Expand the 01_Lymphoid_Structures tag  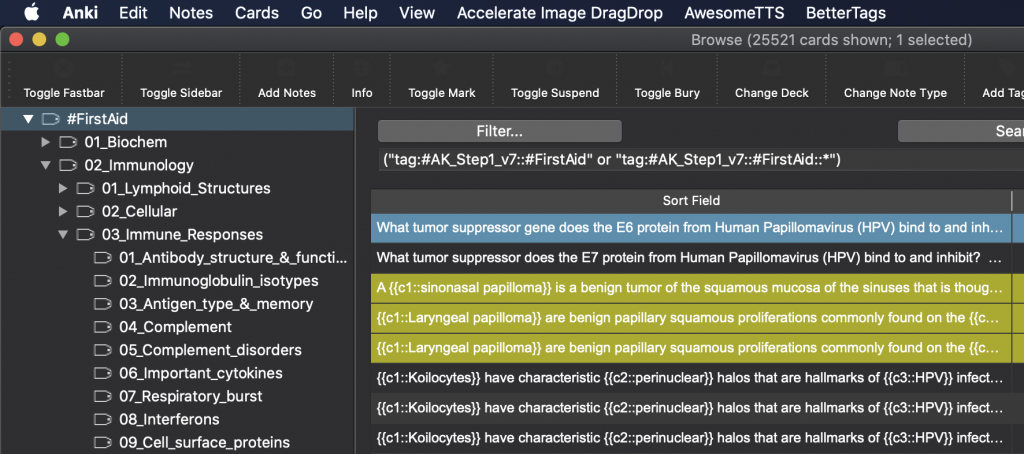pyautogui.click(x=64, y=188)
